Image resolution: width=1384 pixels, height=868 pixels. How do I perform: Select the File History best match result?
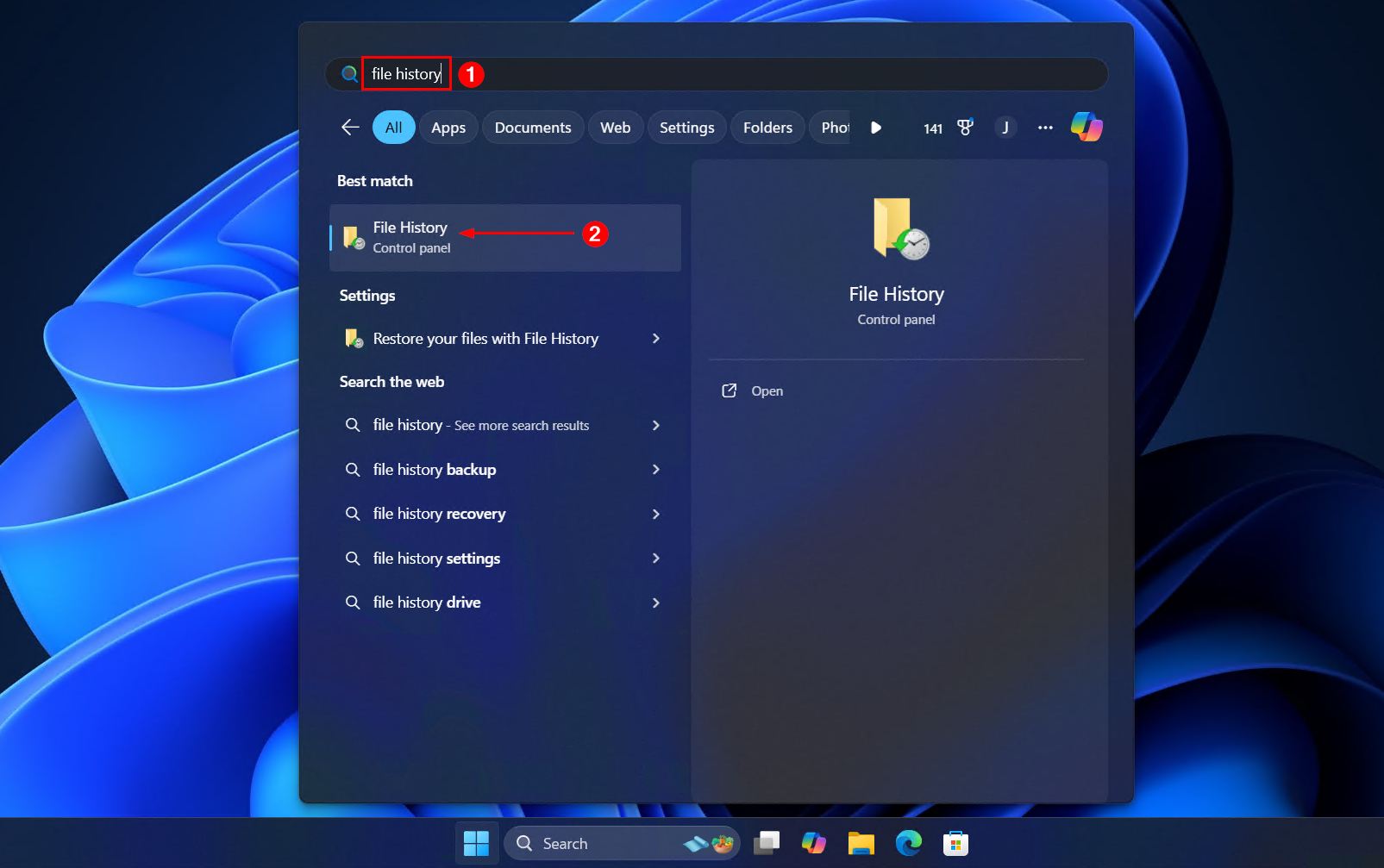504,237
